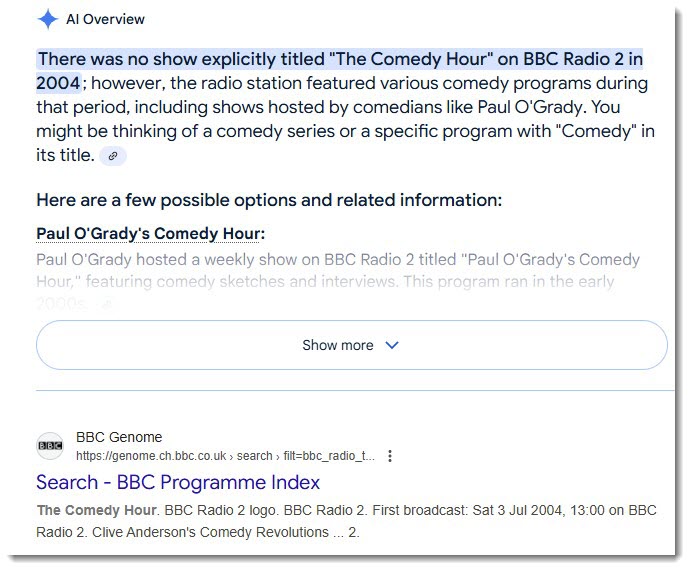Click the faded link icon after "2000s"
Image resolution: width=690 pixels, height=570 pixels.
pos(106,303)
